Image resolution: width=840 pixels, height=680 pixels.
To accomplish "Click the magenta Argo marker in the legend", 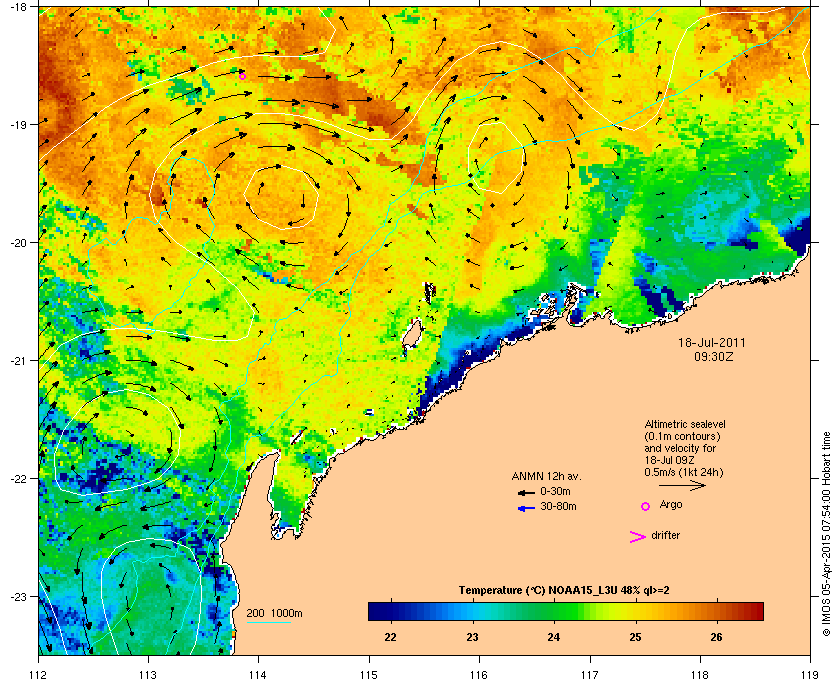I will pyautogui.click(x=646, y=506).
